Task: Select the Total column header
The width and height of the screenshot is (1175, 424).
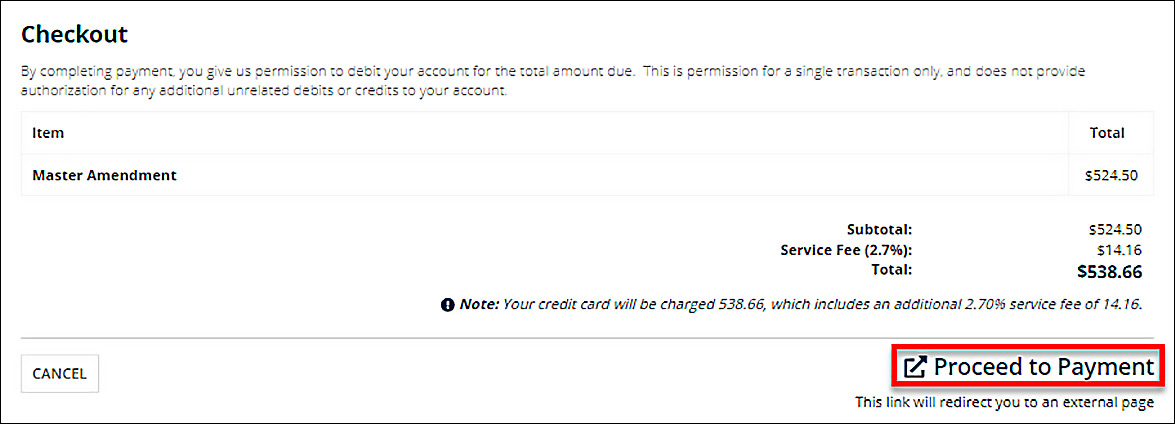Action: click(1107, 132)
